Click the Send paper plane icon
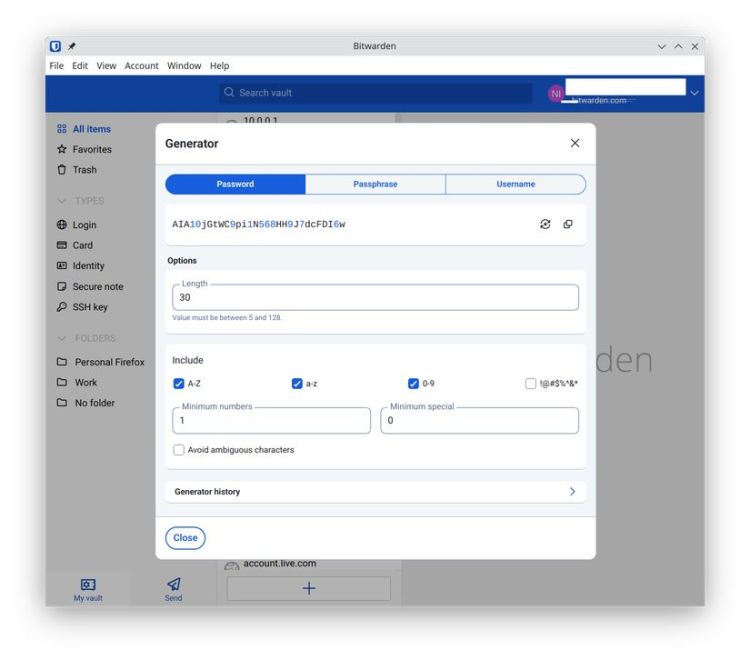Image resolution: width=750 pixels, height=660 pixels. click(173, 584)
